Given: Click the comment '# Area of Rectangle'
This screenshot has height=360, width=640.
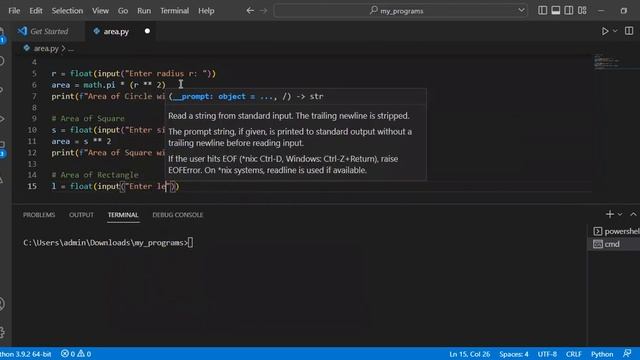Looking at the screenshot, I should (x=95, y=175).
